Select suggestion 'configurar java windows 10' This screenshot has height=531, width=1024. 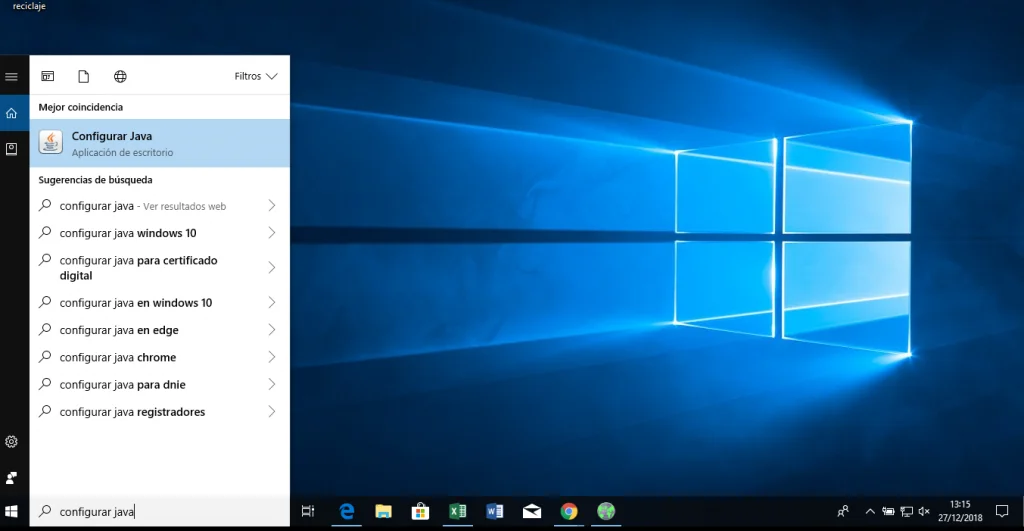159,233
